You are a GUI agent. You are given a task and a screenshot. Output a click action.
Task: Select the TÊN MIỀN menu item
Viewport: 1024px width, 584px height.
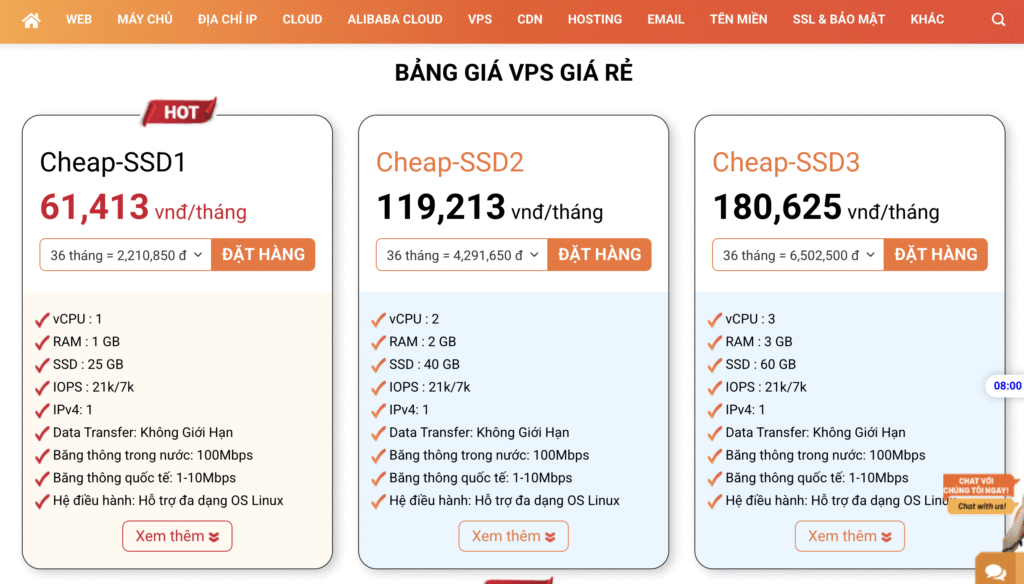738,19
